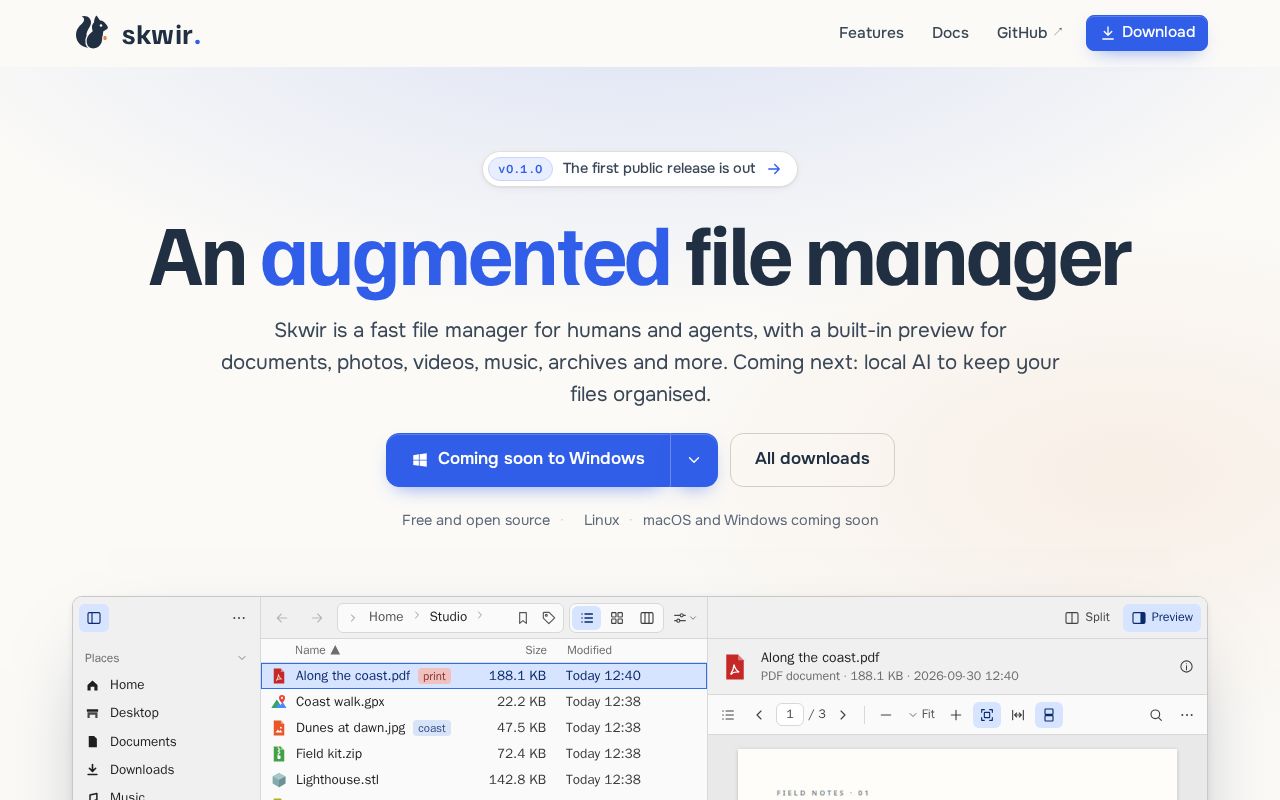Image resolution: width=1280 pixels, height=800 pixels.
Task: Click the All downloads button
Action: click(x=812, y=460)
